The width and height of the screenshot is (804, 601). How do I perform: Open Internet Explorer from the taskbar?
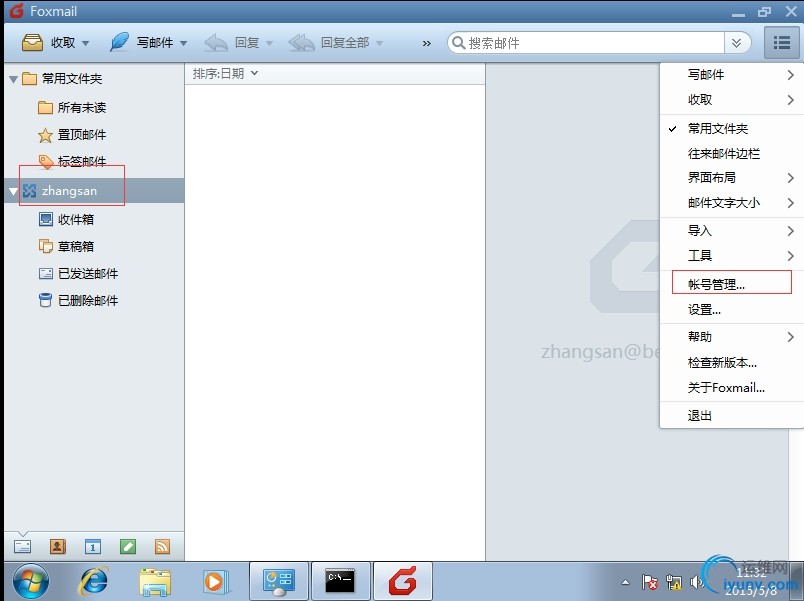click(93, 582)
